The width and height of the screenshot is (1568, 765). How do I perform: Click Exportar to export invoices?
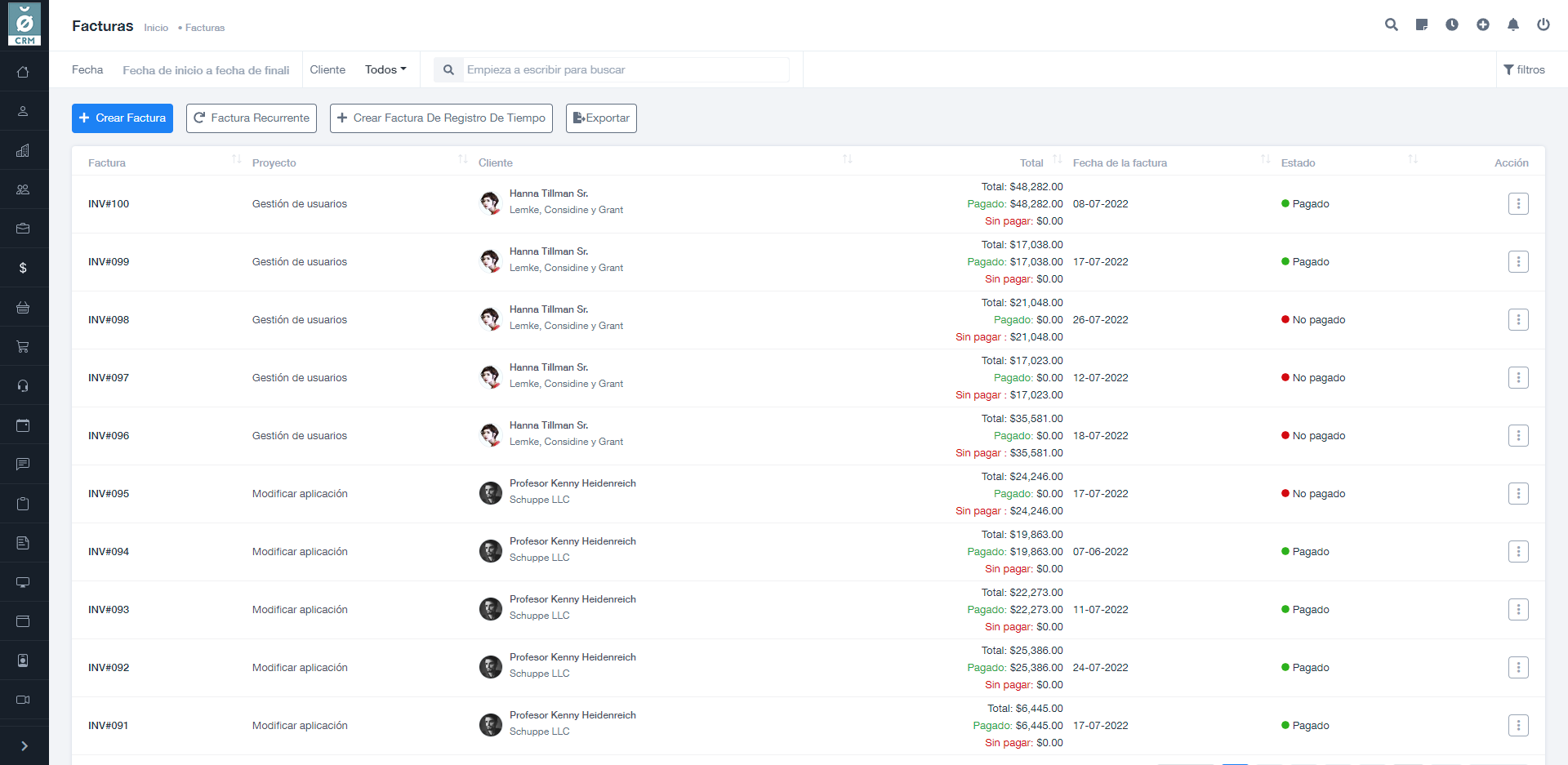click(601, 118)
